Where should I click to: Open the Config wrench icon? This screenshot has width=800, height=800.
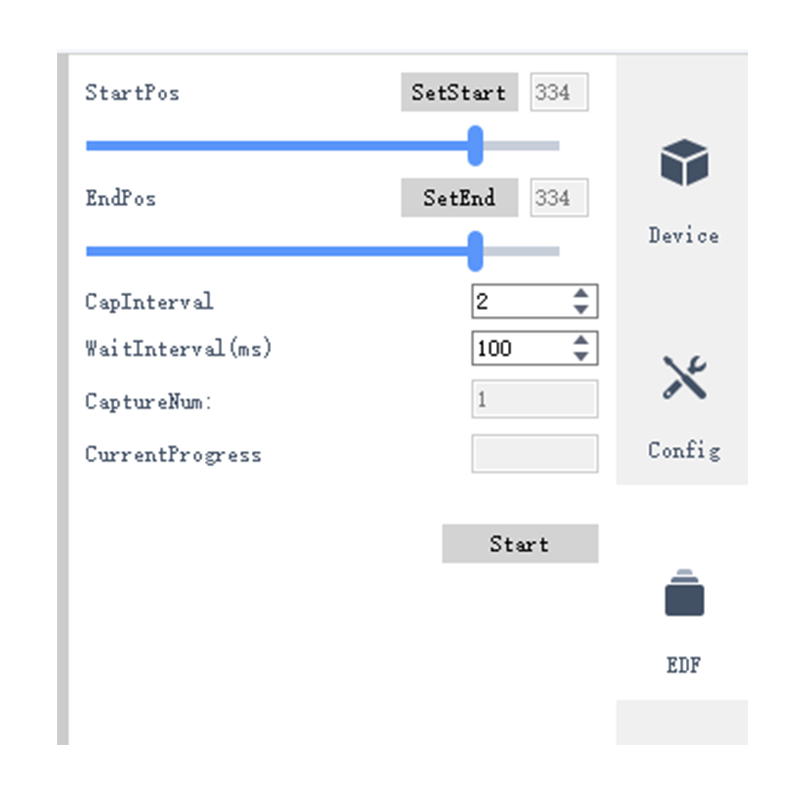[x=684, y=377]
